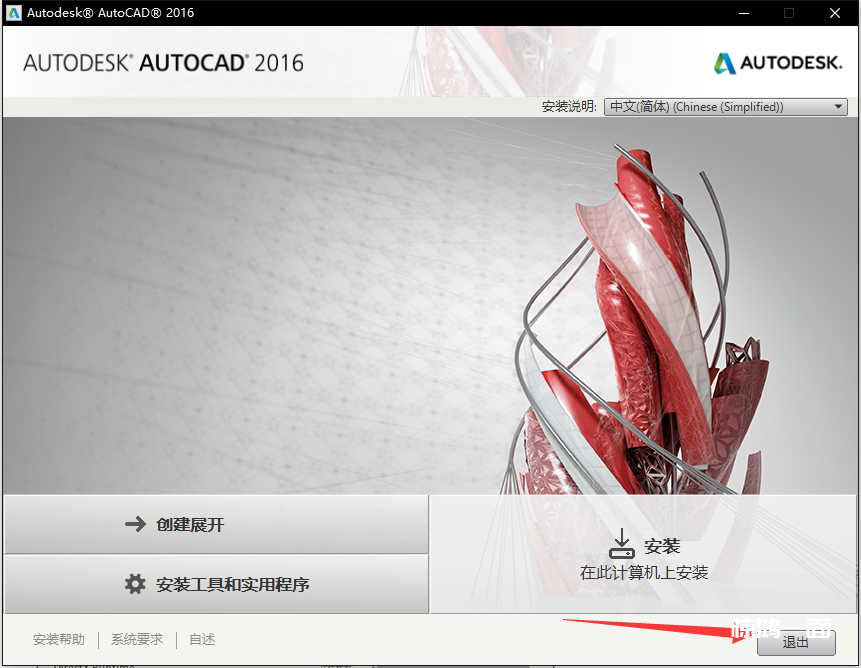Open the 自述 readme link
861x668 pixels.
[x=202, y=640]
